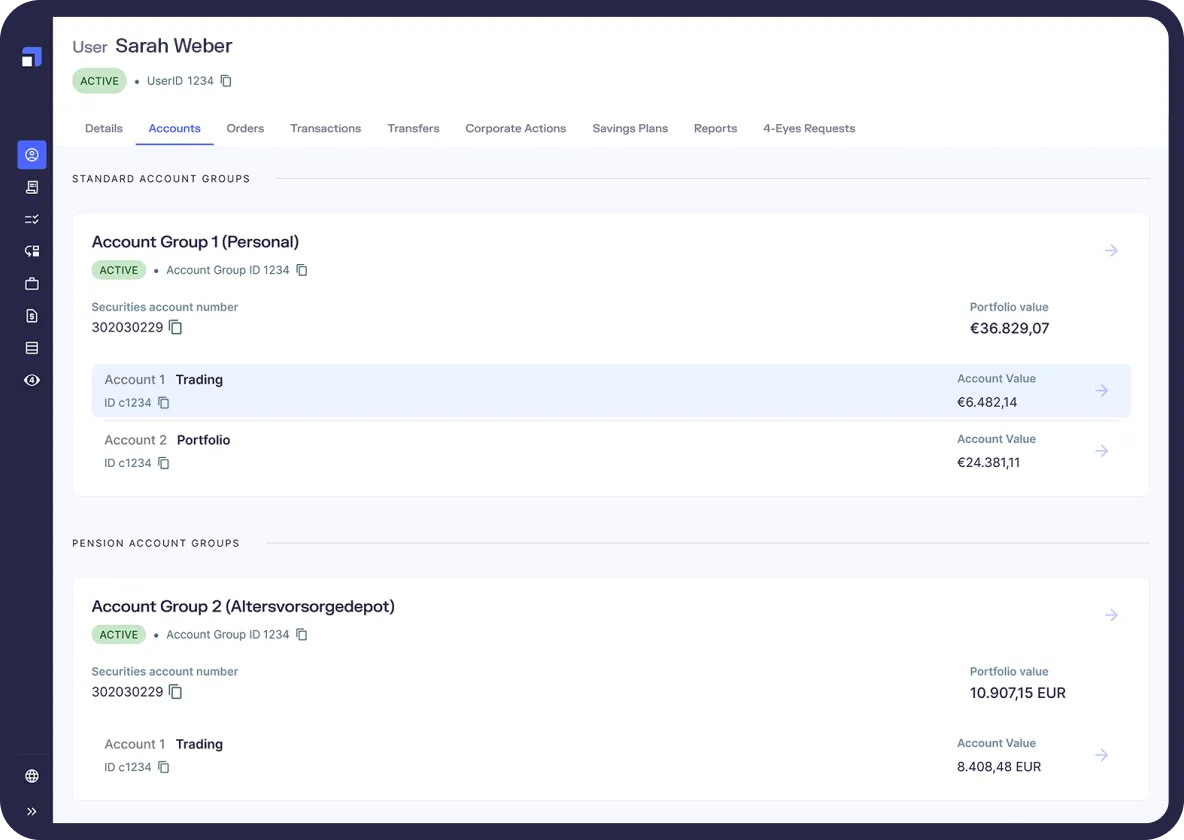The image size is (1184, 840).
Task: Click portfolio value €36.829,07
Action: pyautogui.click(x=1010, y=328)
